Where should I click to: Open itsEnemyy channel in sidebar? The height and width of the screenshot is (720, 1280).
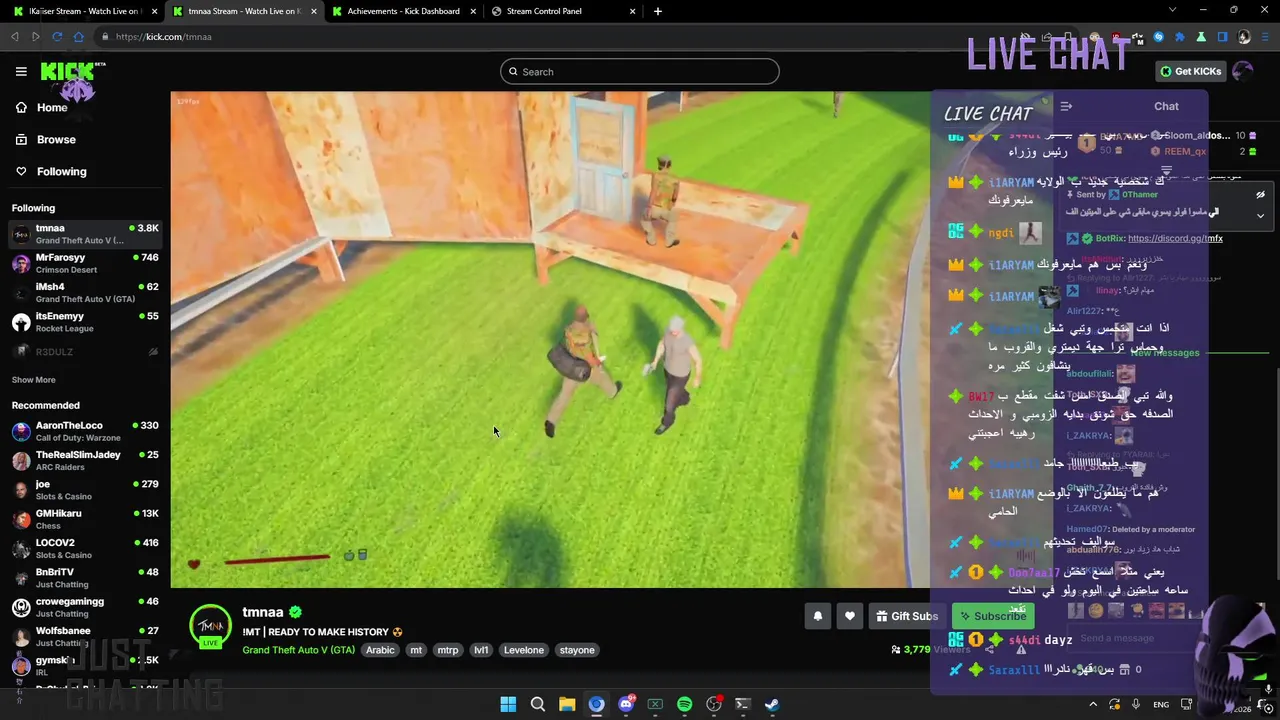click(x=85, y=322)
